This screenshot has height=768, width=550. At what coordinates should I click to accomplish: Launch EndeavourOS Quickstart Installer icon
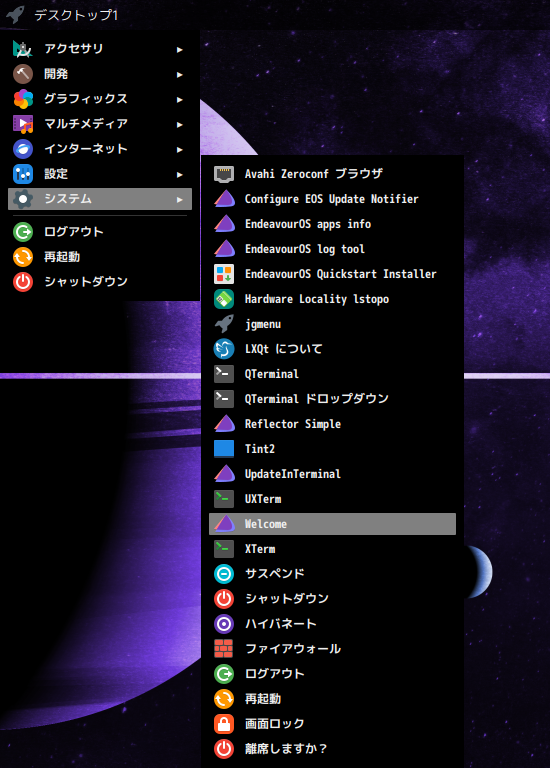224,274
